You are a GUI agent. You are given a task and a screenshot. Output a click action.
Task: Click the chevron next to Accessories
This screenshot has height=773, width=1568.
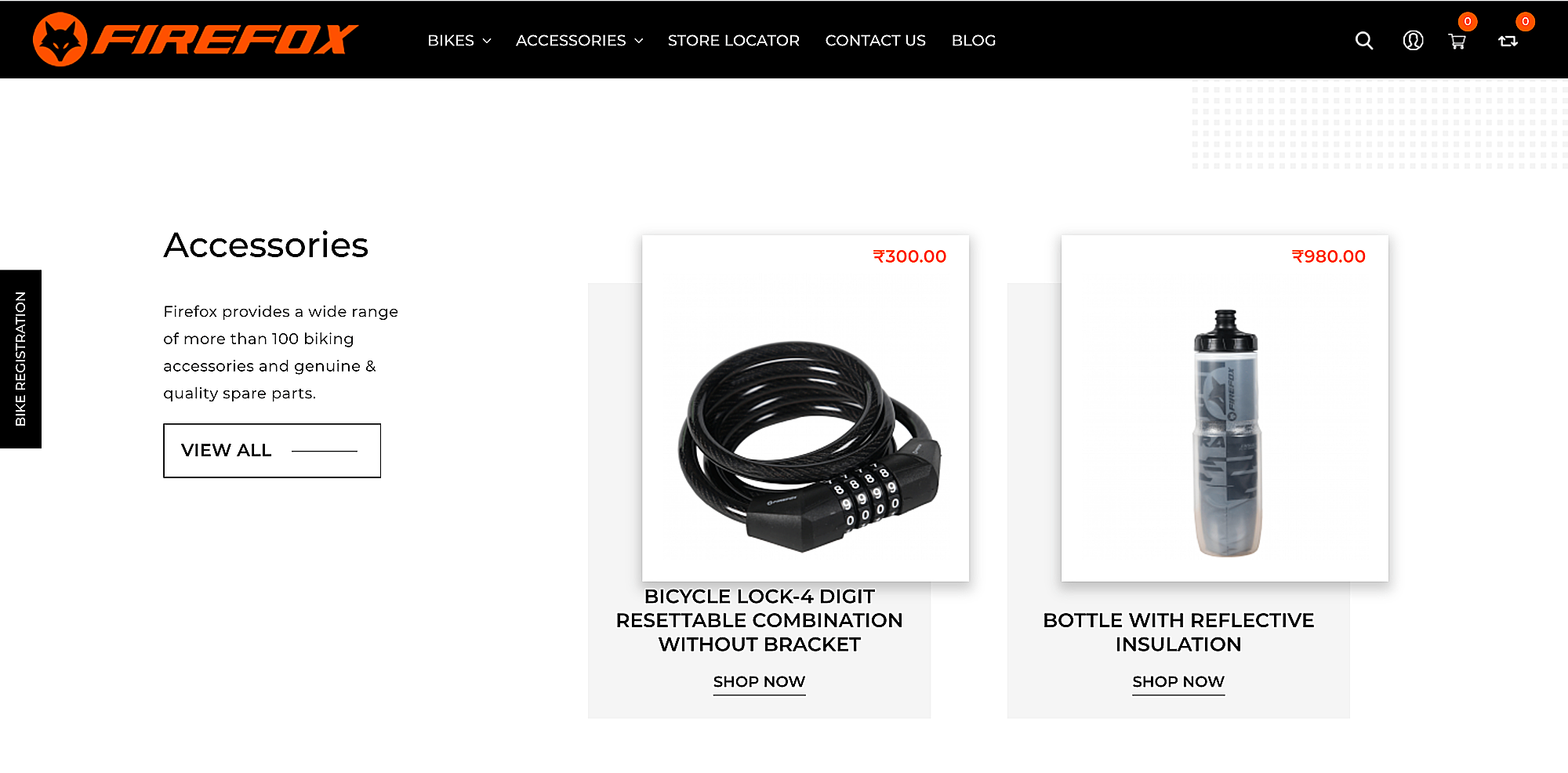click(639, 41)
